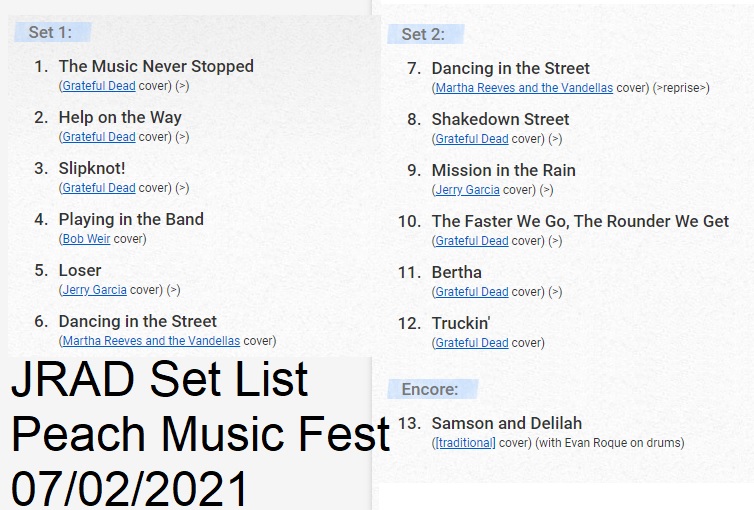754x510 pixels.
Task: Click Grateful Dead link under Shakedown Street
Action: tap(472, 139)
